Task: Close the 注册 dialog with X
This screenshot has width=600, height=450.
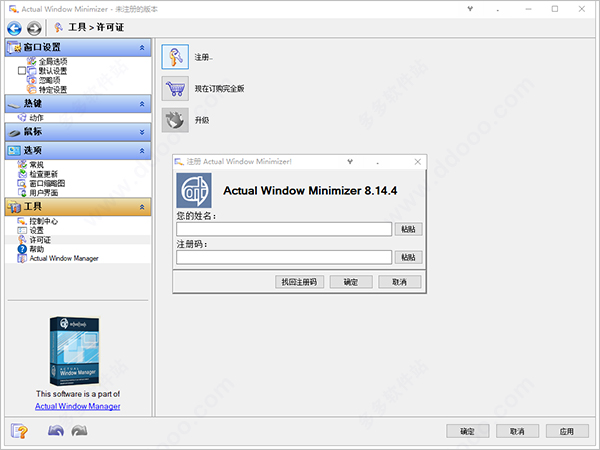Action: [417, 162]
